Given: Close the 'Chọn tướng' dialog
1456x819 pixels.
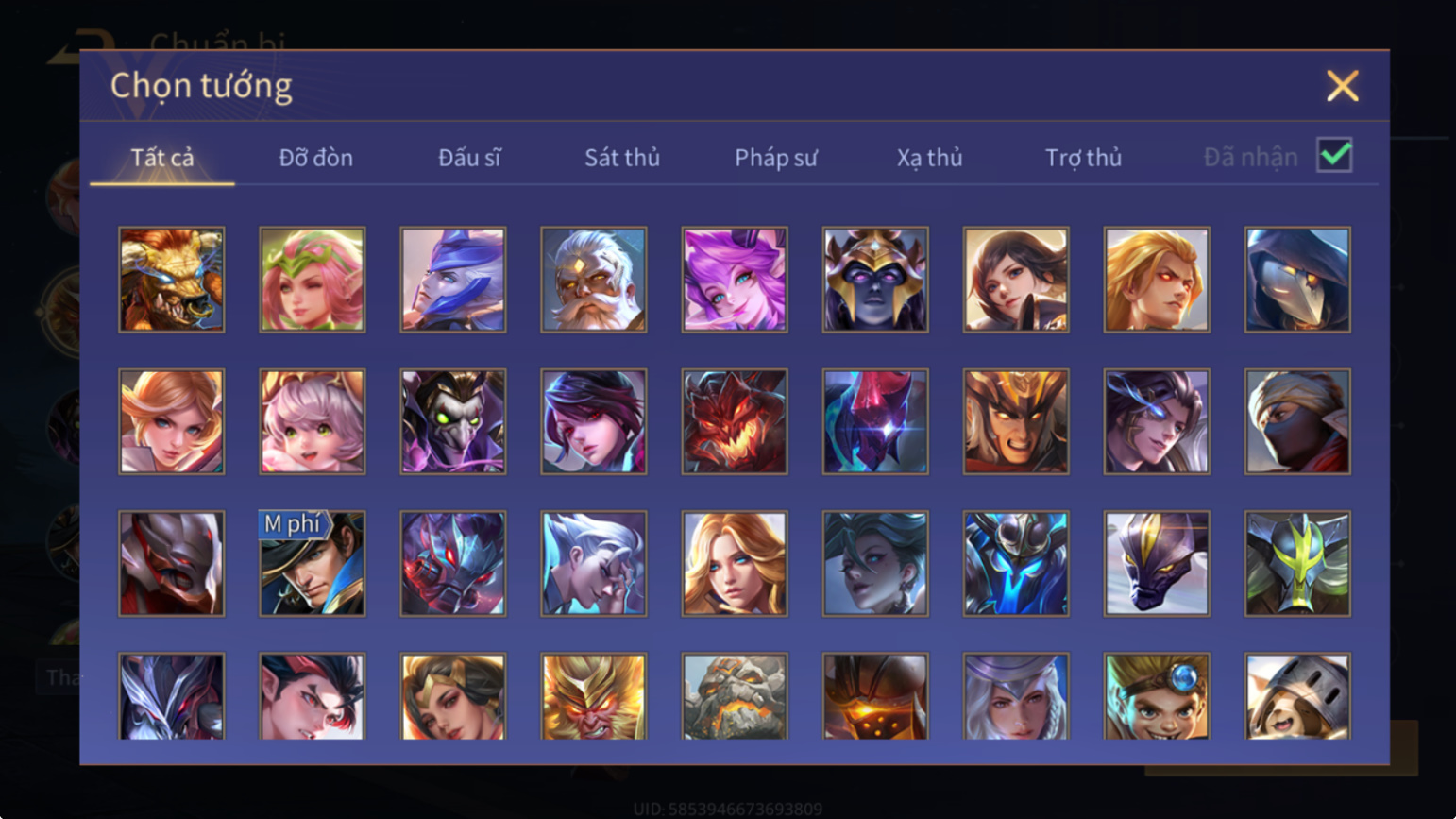Looking at the screenshot, I should coord(1342,86).
